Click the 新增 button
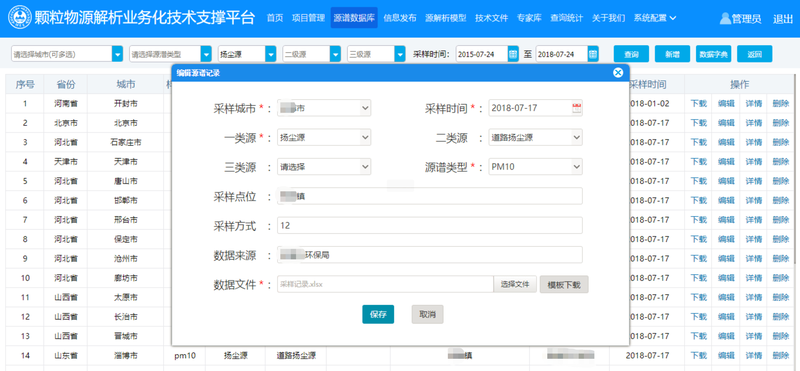This screenshot has width=800, height=371. (x=672, y=54)
